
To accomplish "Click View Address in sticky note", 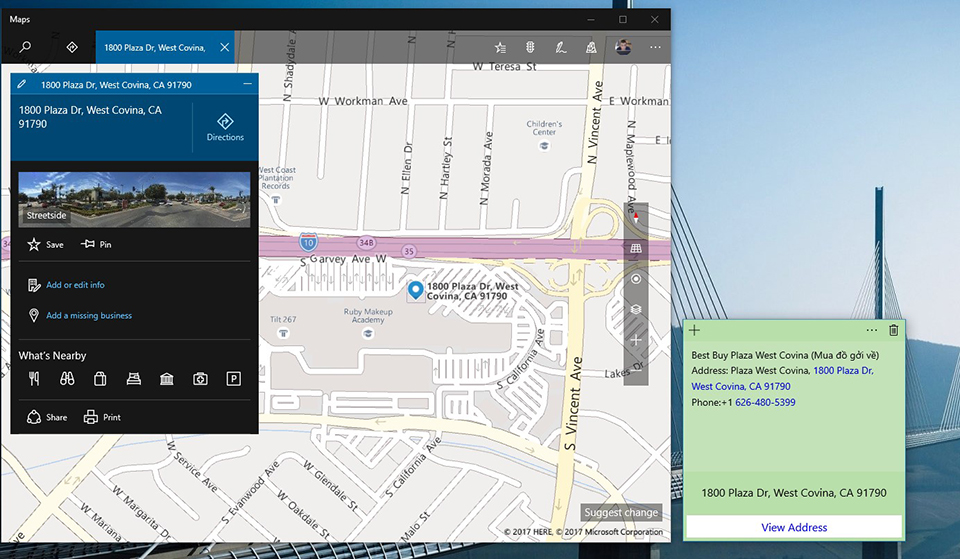I will click(x=794, y=527).
